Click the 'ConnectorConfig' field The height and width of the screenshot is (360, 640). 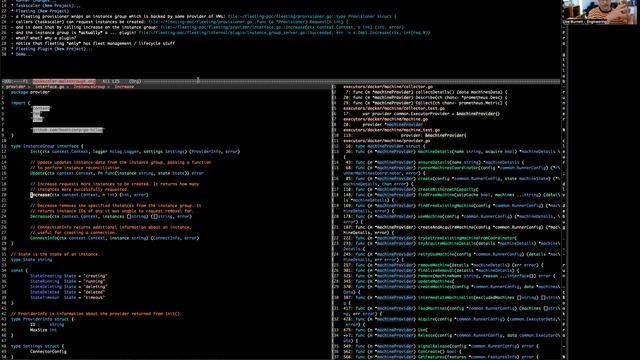point(48,351)
